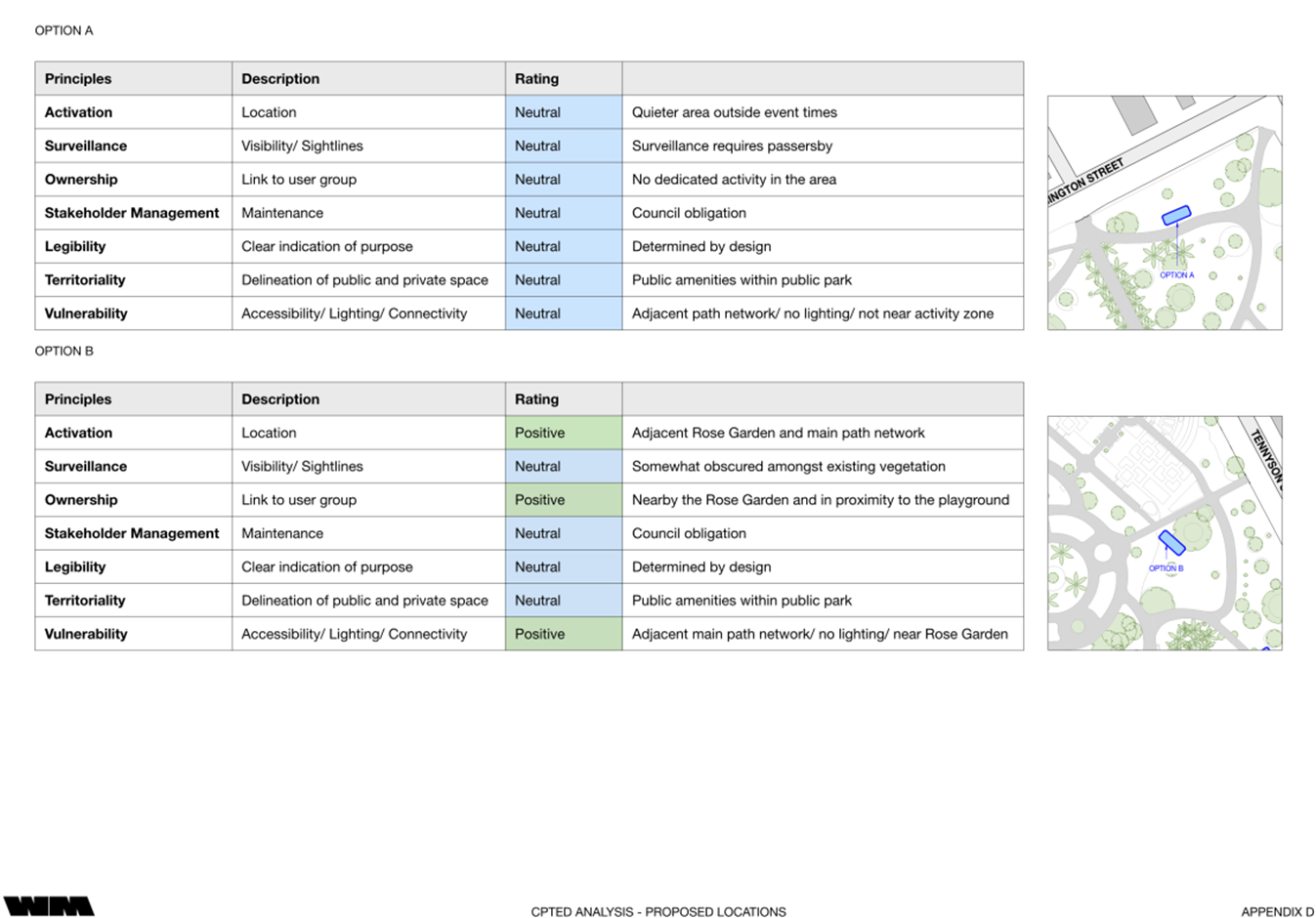This screenshot has height=918, width=1316.
Task: Click Option B's Positive Vulnerability rating cell
Action: coord(563,634)
